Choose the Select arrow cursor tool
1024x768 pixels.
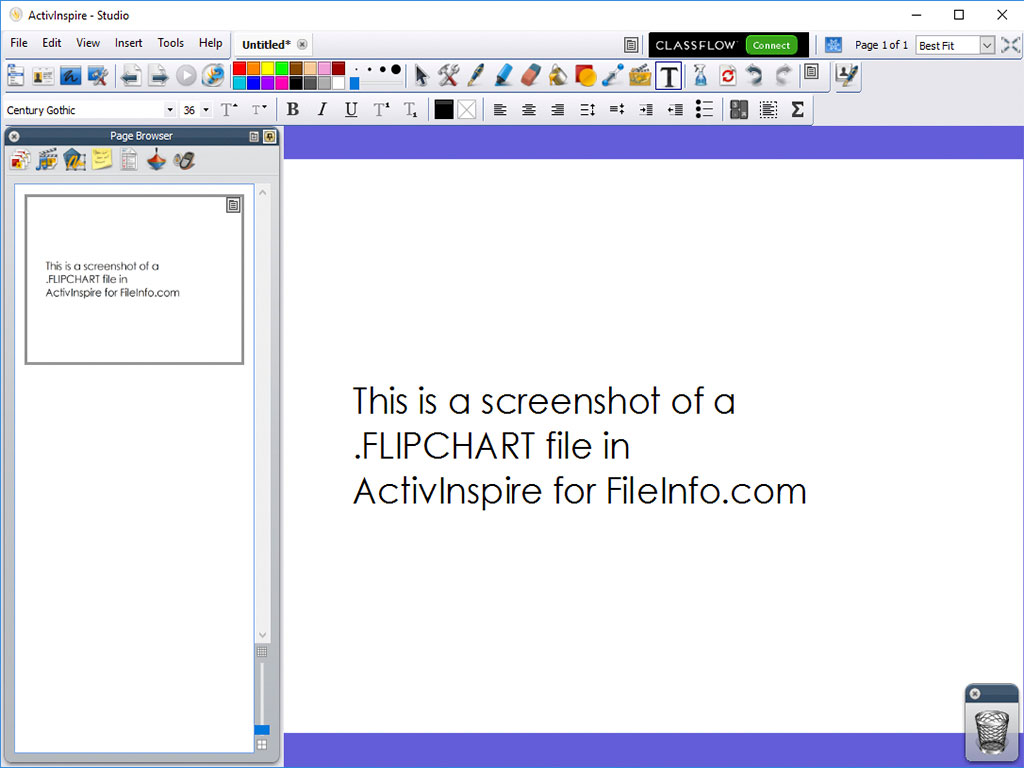[x=421, y=76]
